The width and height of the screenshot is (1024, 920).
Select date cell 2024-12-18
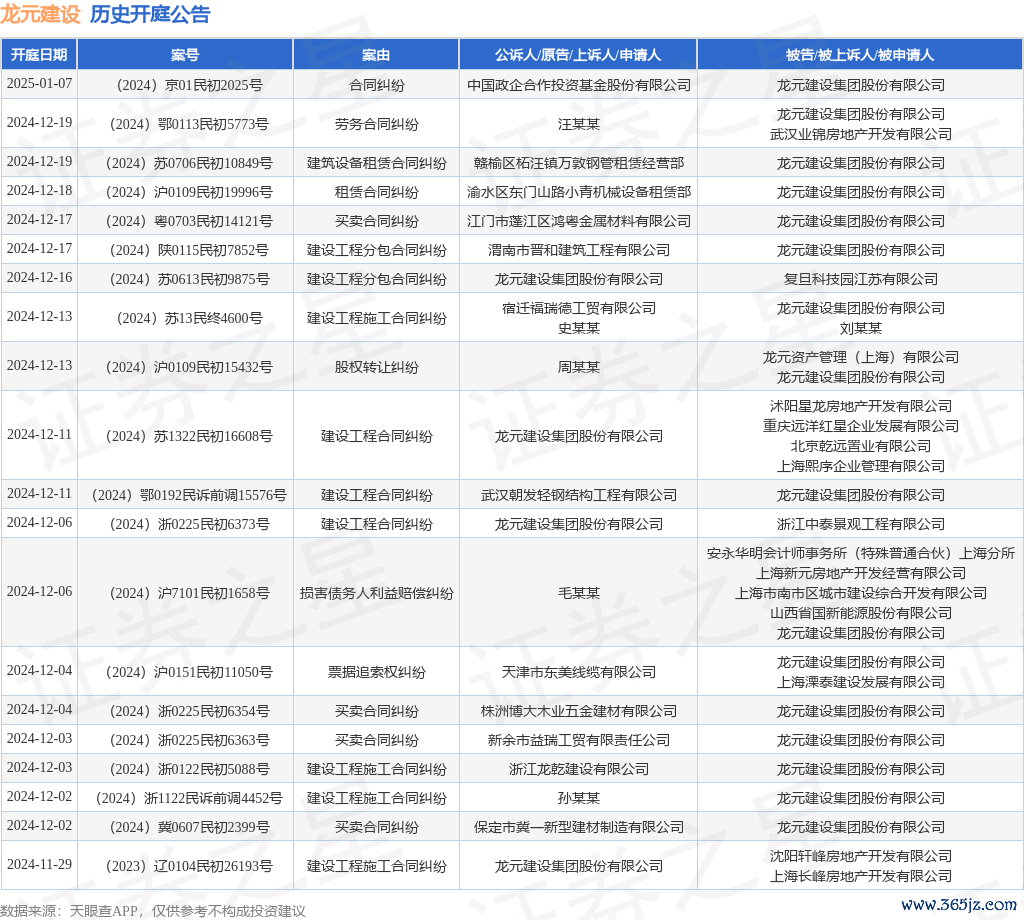[x=39, y=191]
